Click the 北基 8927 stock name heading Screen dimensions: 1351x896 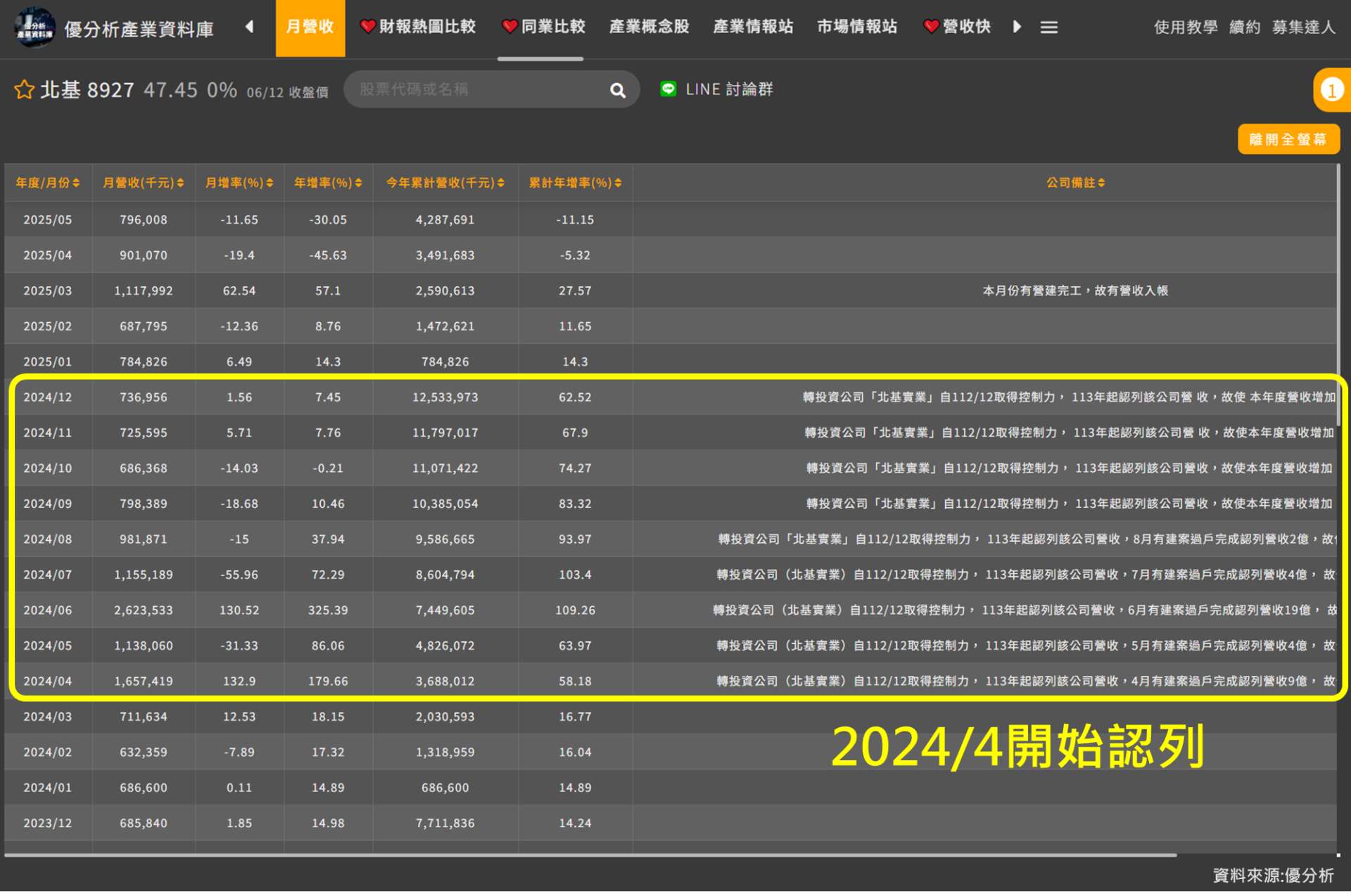(x=87, y=90)
